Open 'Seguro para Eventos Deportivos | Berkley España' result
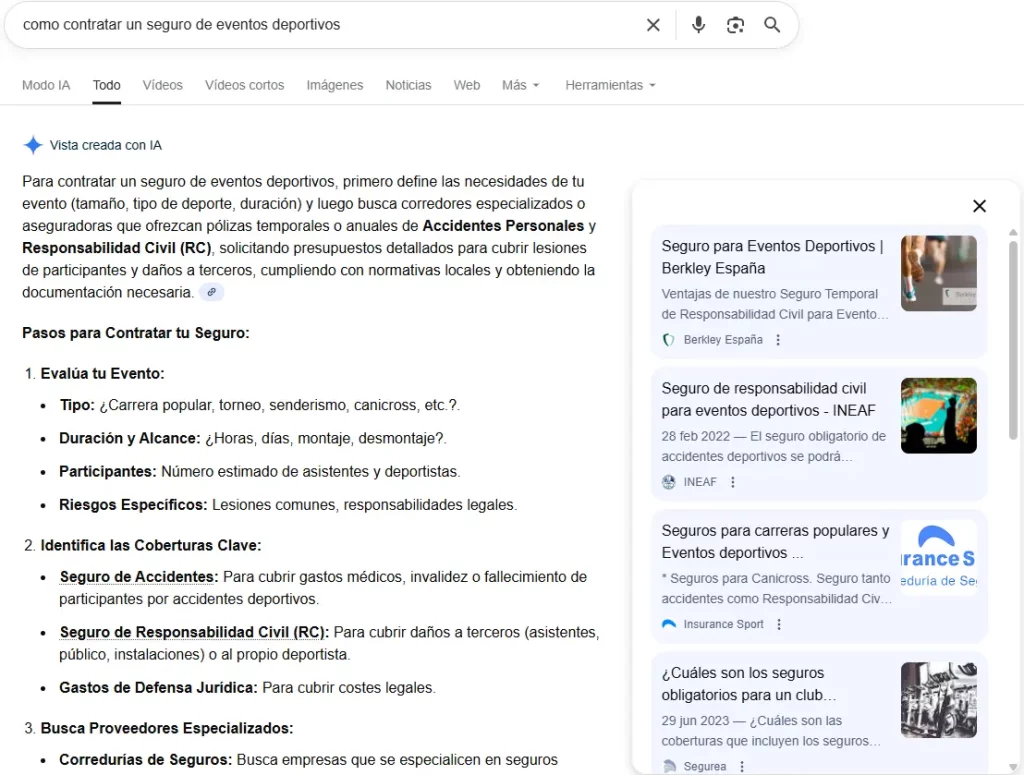Viewport: 1024px width, 775px height. pos(772,257)
